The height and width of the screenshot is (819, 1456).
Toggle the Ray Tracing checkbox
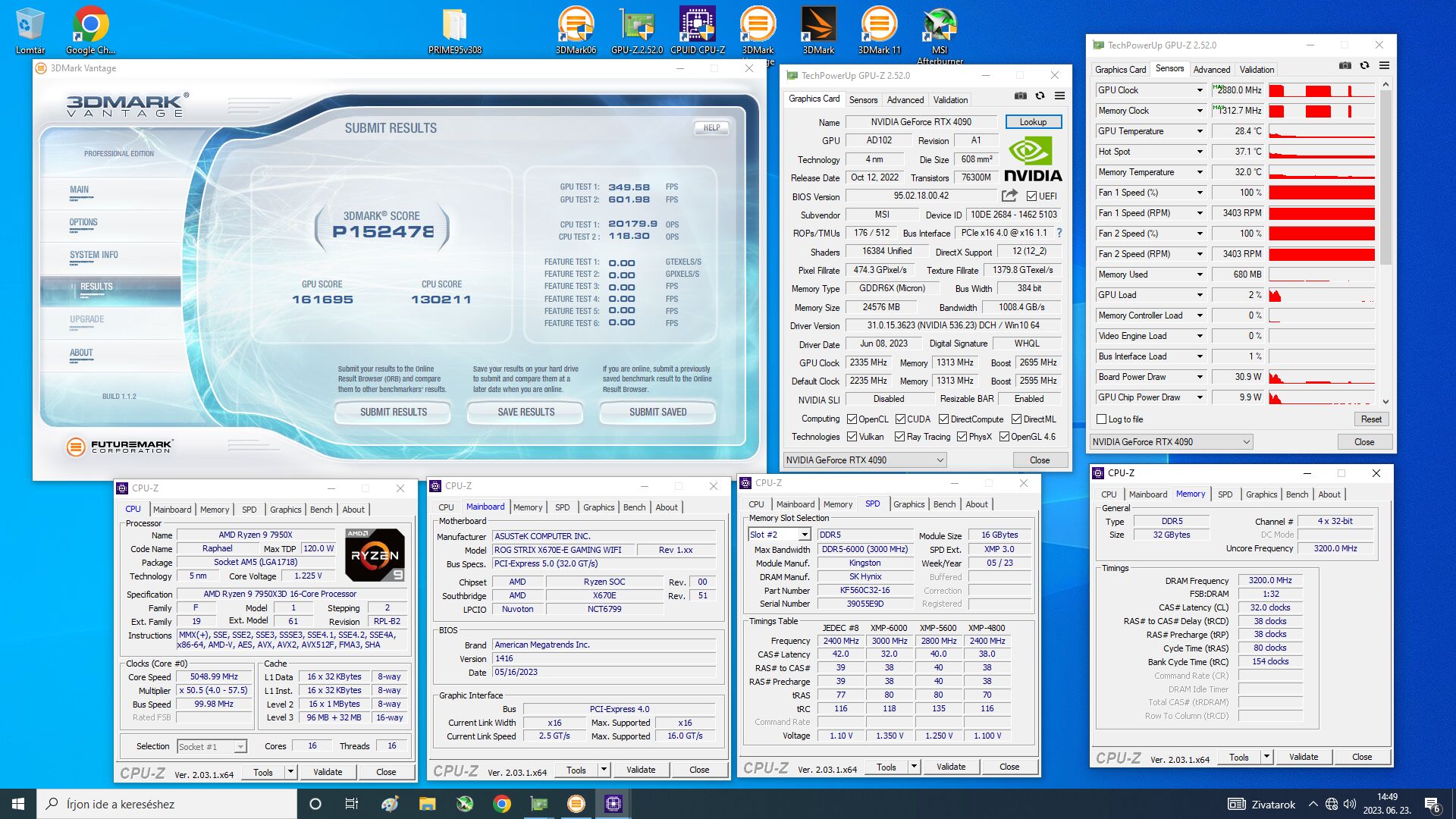click(900, 437)
